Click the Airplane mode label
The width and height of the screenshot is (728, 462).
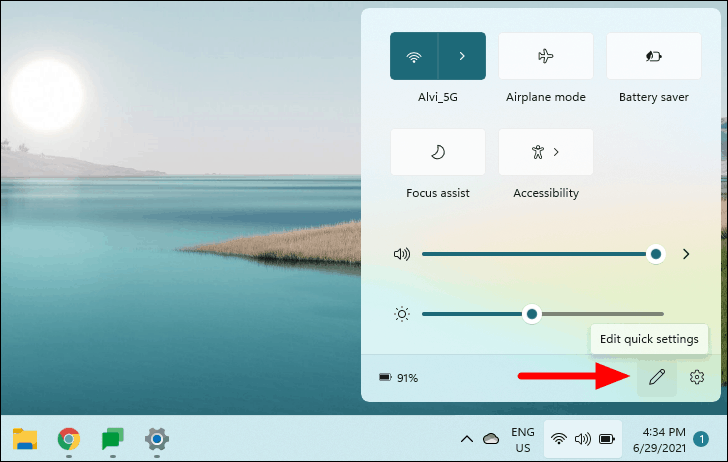pos(546,97)
